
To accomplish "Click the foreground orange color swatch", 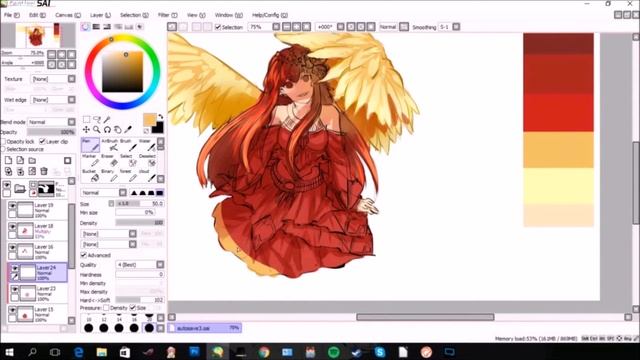I will pos(149,120).
